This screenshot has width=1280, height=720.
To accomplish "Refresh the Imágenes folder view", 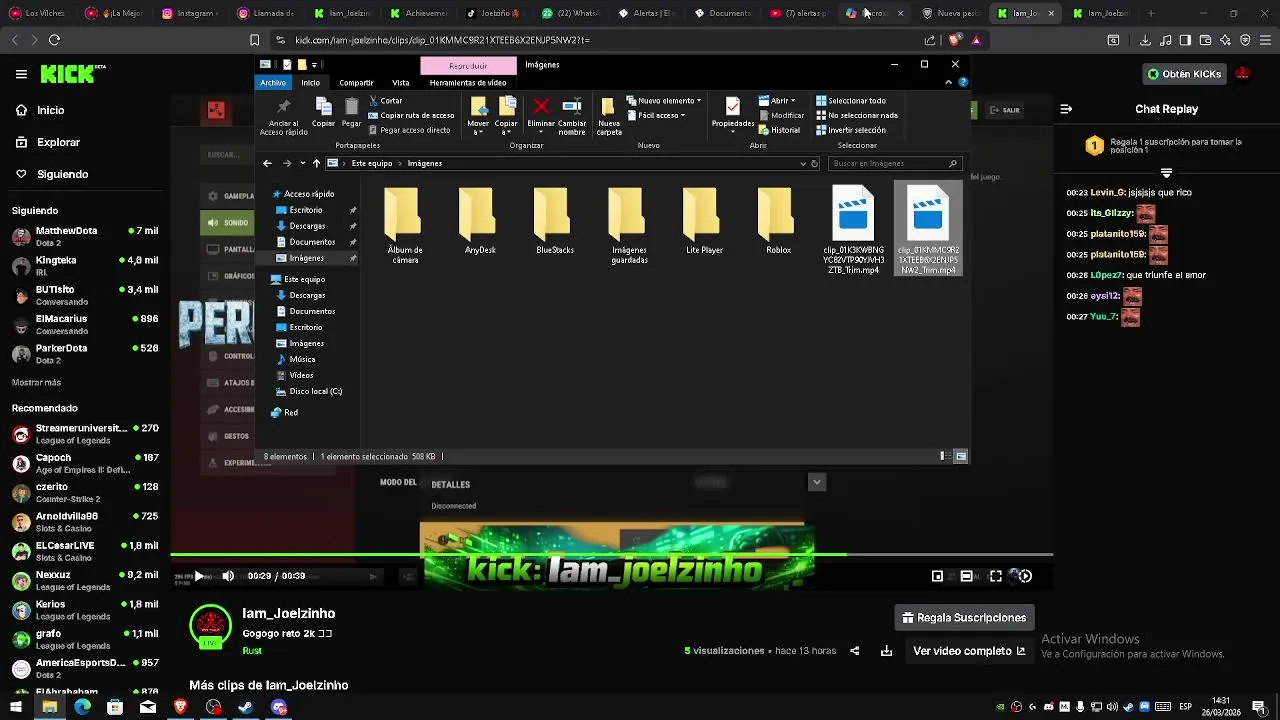I will [x=814, y=163].
